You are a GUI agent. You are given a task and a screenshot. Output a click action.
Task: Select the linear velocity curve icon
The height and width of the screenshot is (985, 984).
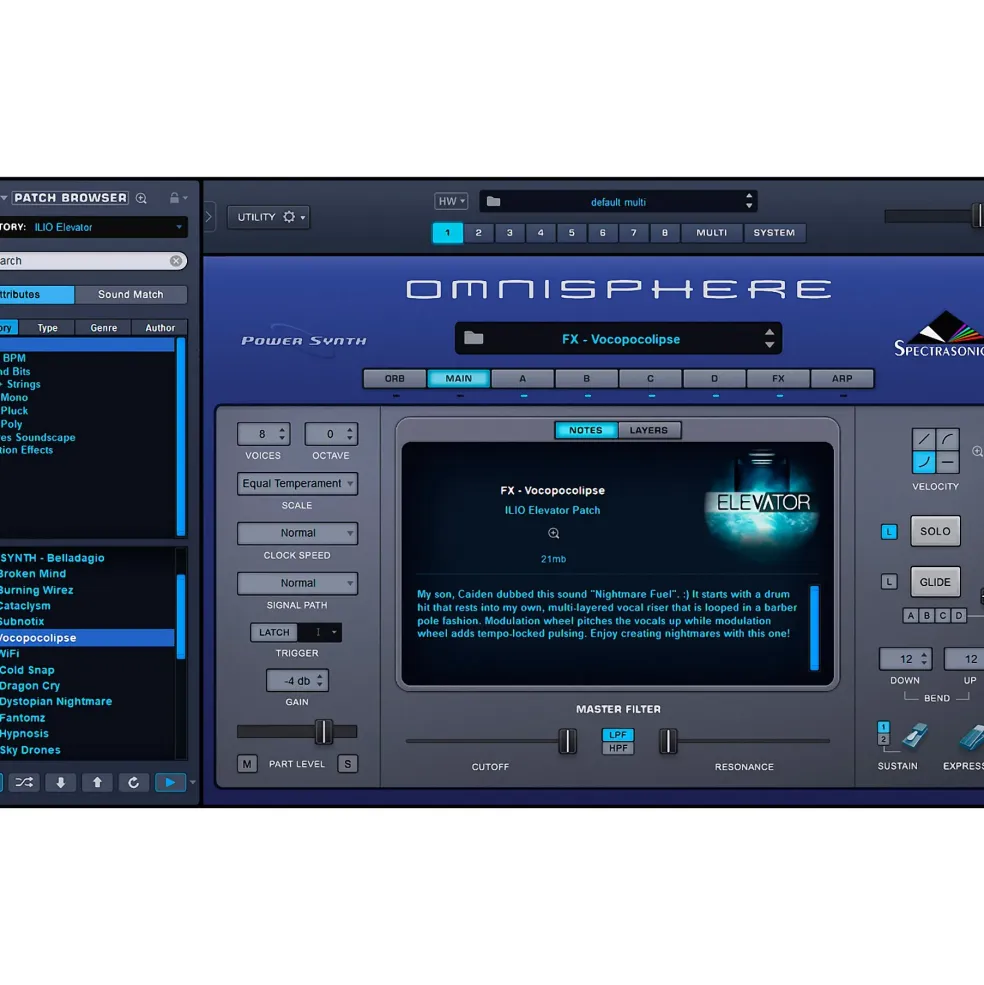click(x=923, y=439)
